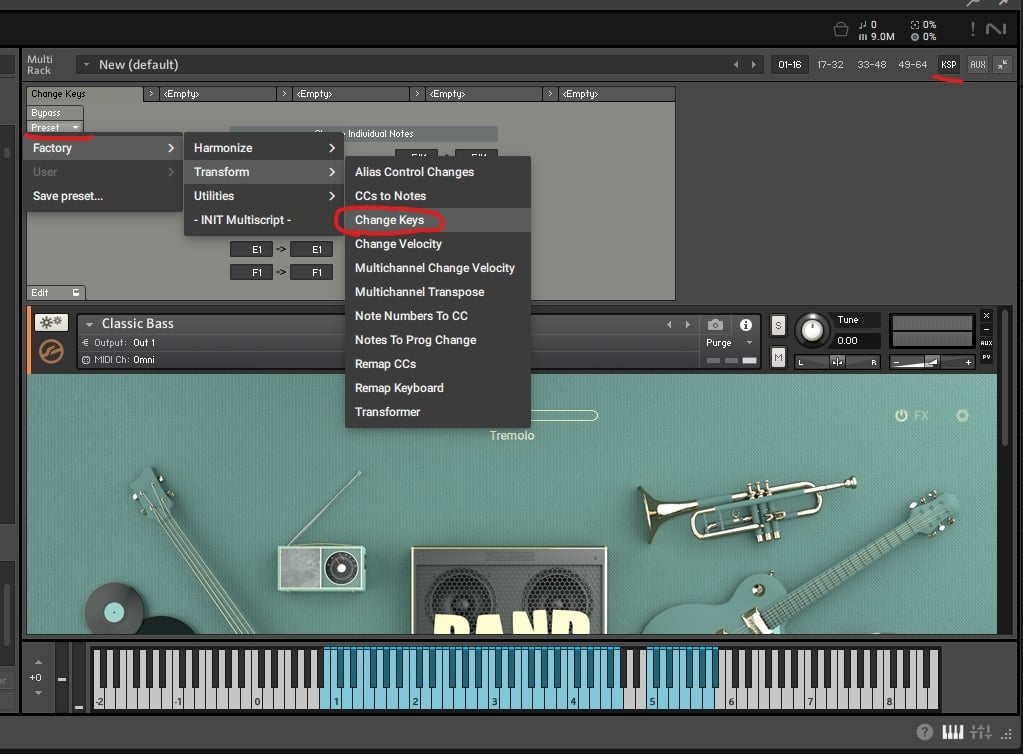
Task: Show instrument pages 01-16
Action: [789, 65]
